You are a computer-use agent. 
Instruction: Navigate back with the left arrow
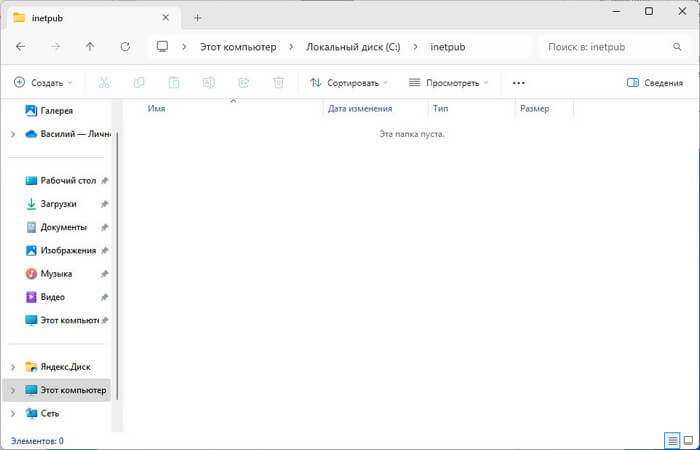[21, 46]
